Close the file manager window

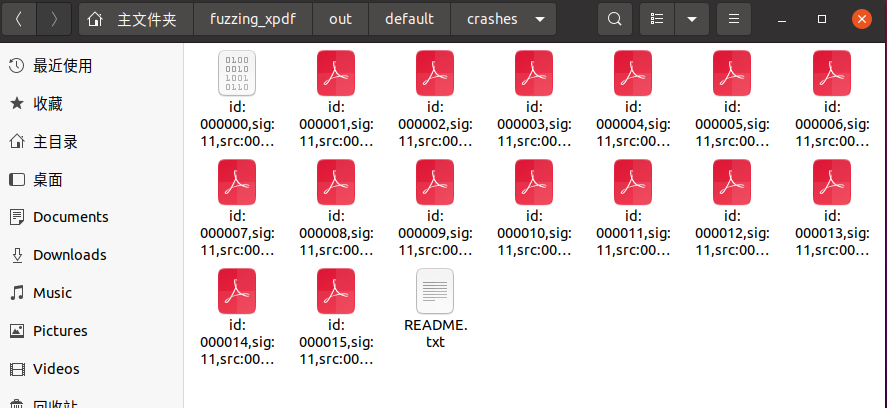click(x=862, y=19)
